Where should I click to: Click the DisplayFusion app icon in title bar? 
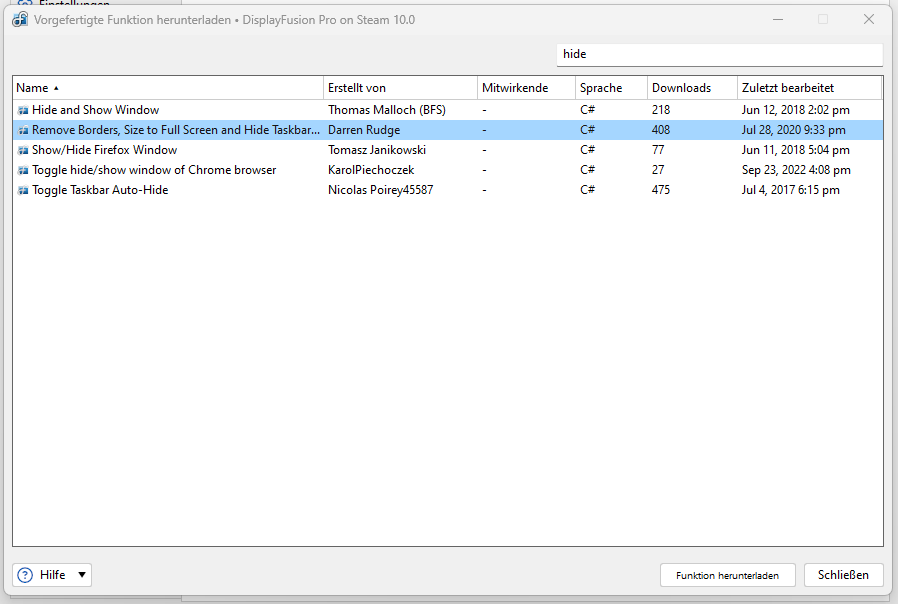click(x=20, y=19)
